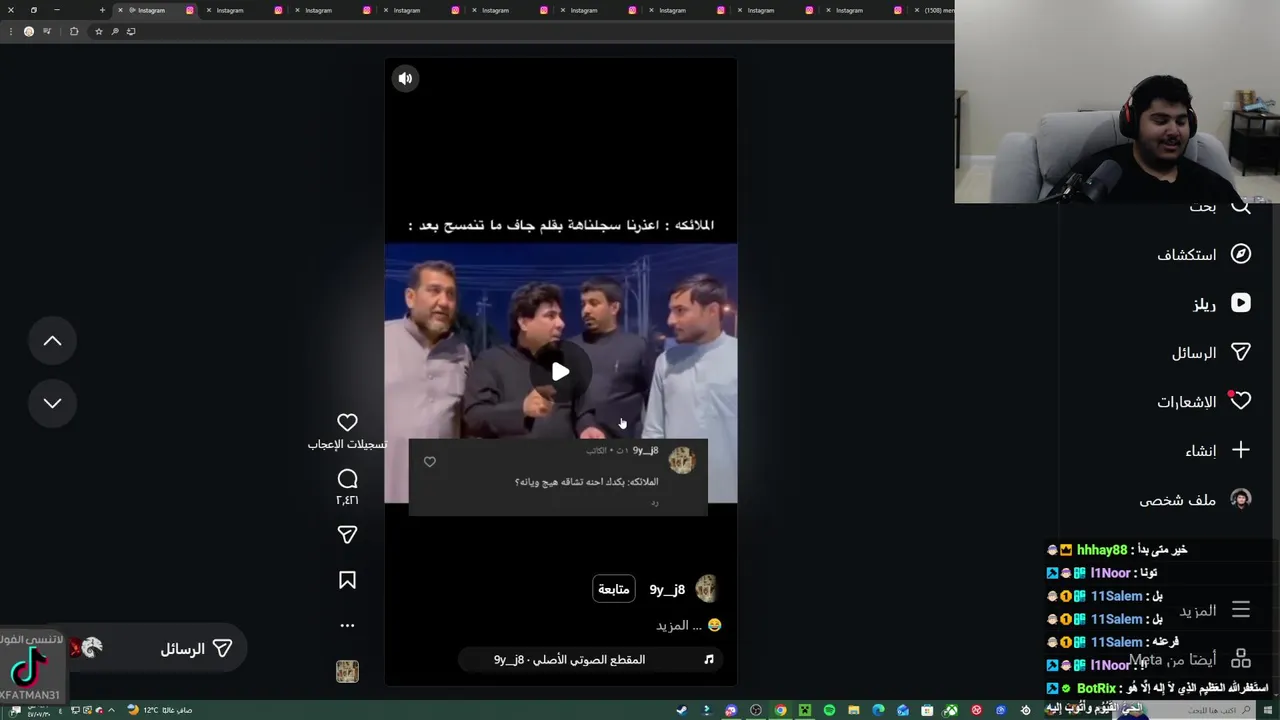Viewport: 1280px width, 720px height.
Task: Open Edge from the taskbar
Action: tap(878, 710)
